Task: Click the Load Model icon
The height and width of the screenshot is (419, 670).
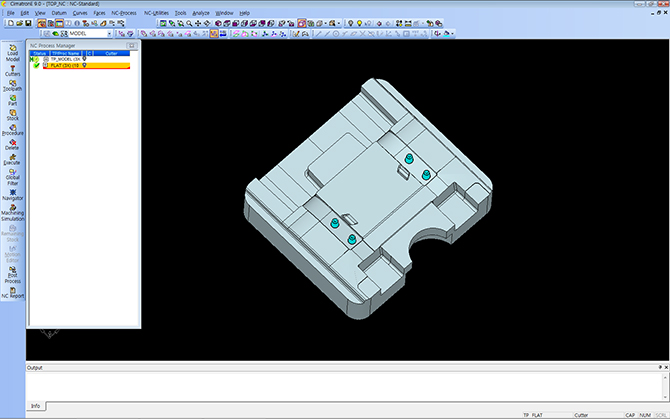Action: 12,52
